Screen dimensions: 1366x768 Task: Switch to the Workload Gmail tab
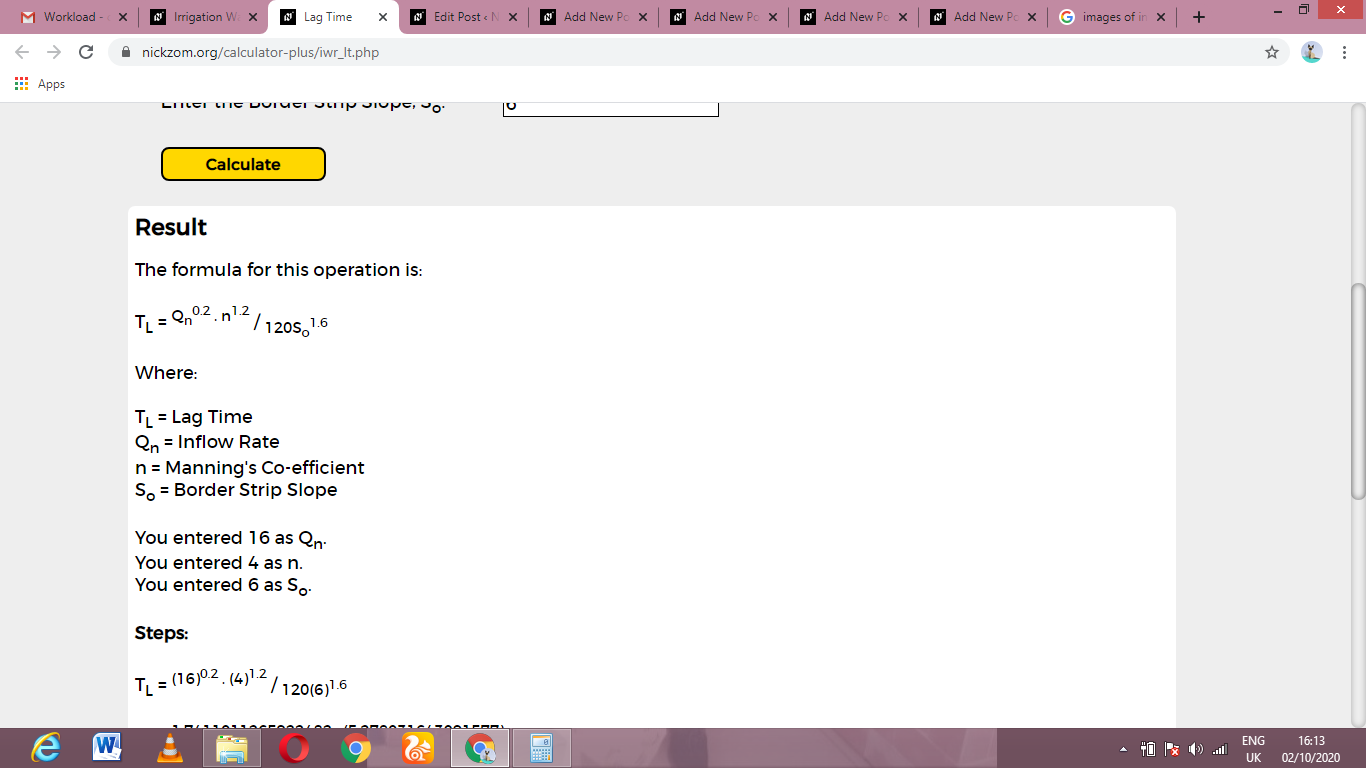(x=70, y=17)
